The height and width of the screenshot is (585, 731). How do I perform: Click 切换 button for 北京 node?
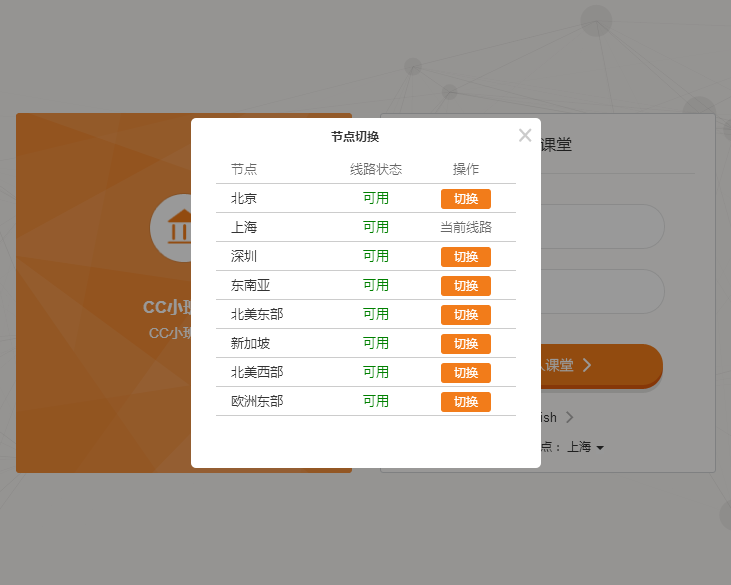(x=465, y=199)
